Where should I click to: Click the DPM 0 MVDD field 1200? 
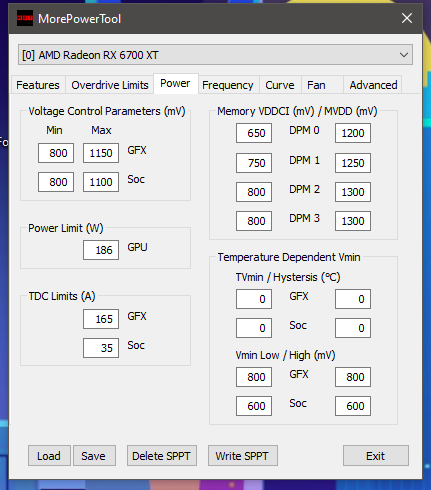click(x=353, y=133)
